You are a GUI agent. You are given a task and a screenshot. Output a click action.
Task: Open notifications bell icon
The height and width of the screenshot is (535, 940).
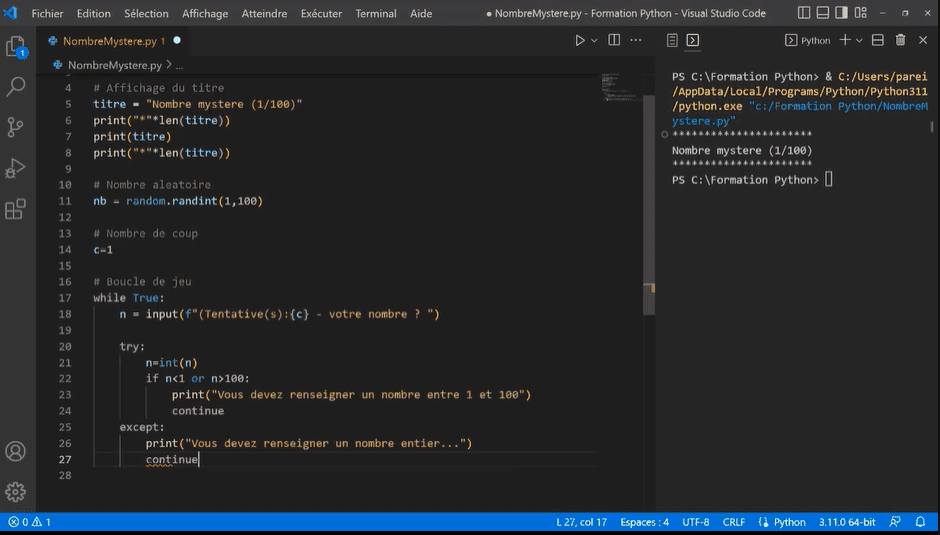tap(920, 522)
